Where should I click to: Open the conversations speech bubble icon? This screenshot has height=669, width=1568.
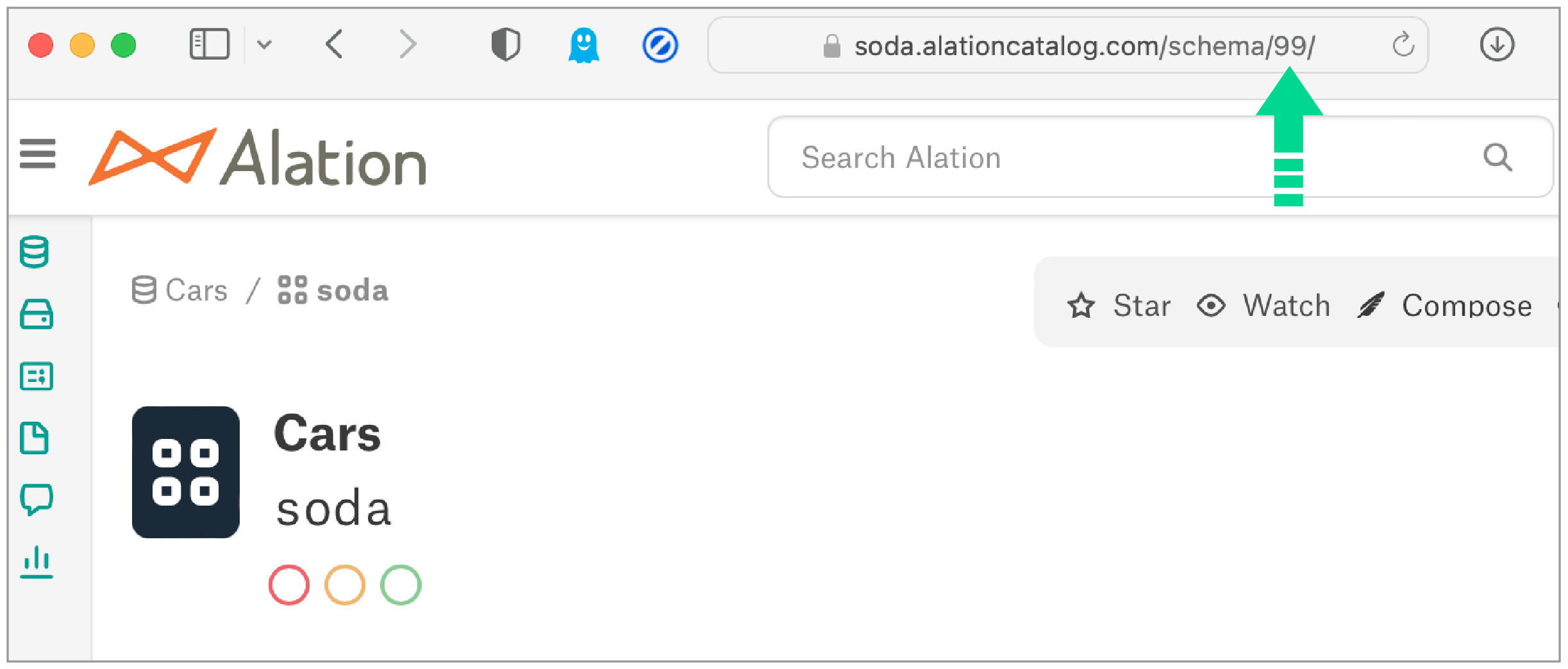pos(37,499)
